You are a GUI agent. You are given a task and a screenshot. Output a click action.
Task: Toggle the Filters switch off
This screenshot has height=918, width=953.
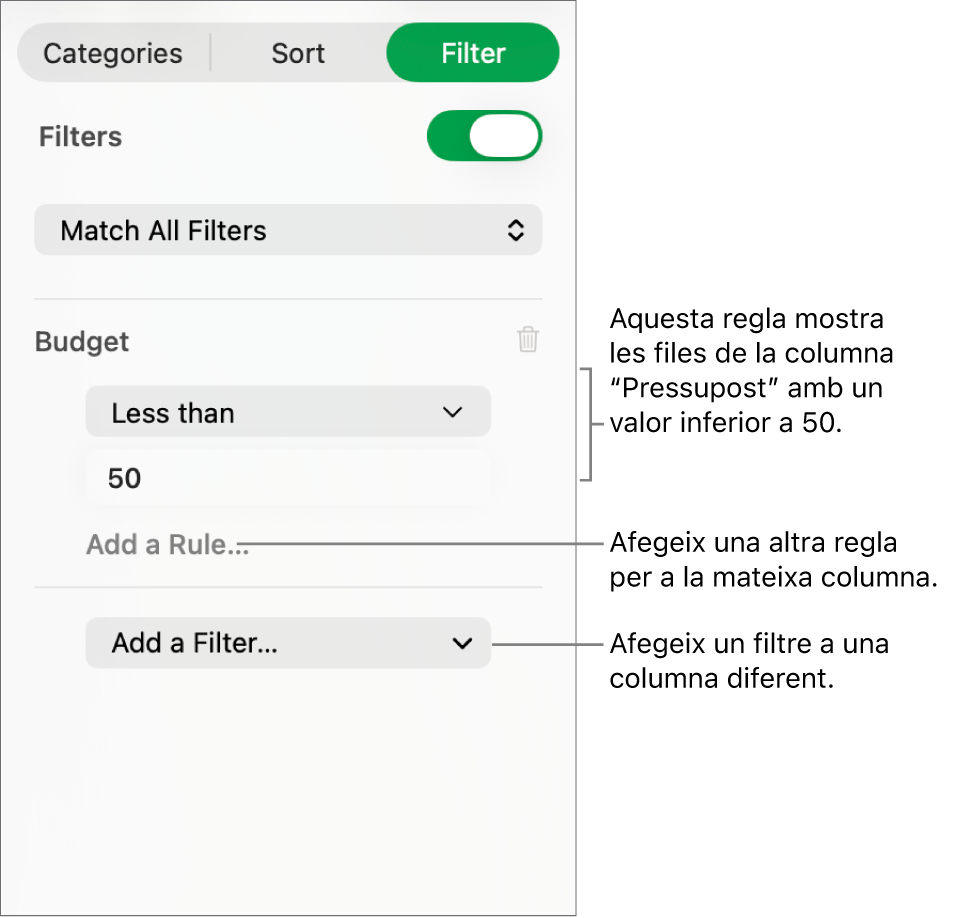pos(484,136)
